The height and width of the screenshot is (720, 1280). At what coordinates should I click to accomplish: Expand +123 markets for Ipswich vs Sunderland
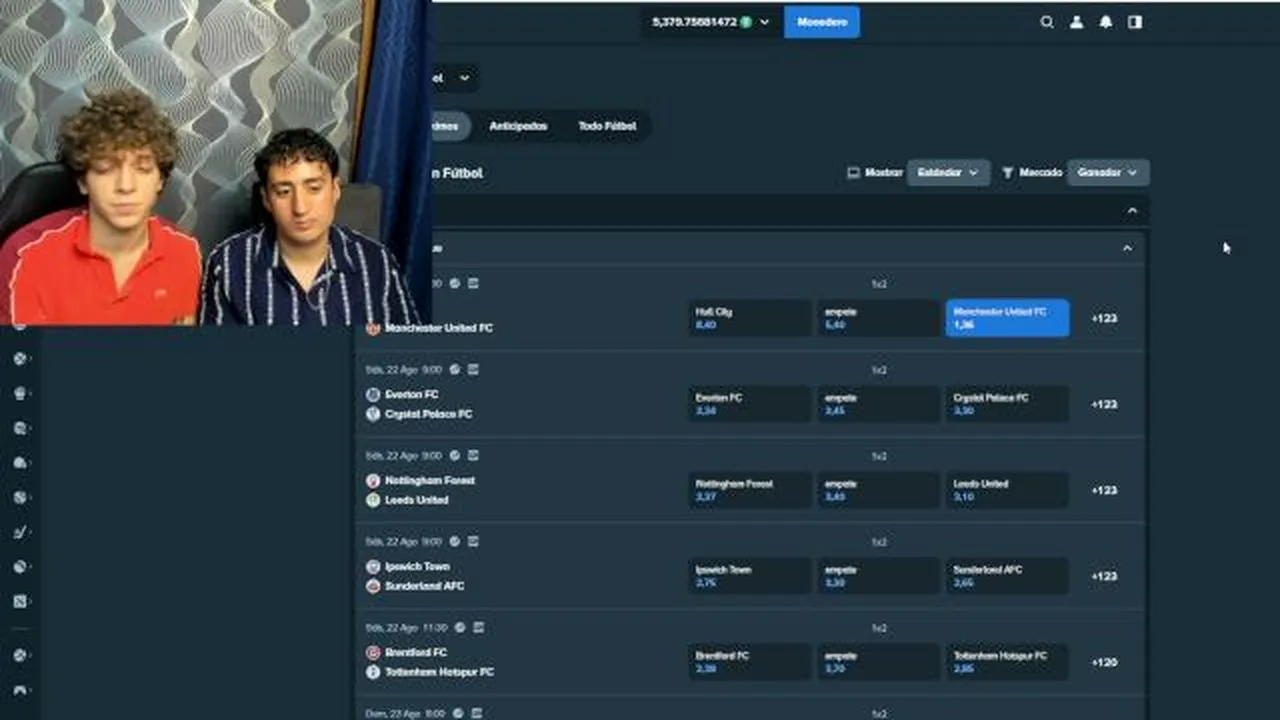pyautogui.click(x=1104, y=576)
